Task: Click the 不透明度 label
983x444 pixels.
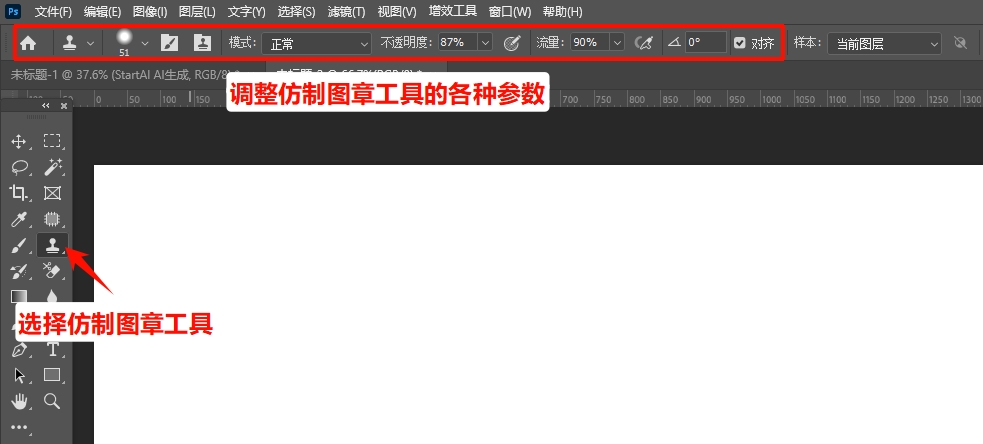Action: pyautogui.click(x=407, y=43)
